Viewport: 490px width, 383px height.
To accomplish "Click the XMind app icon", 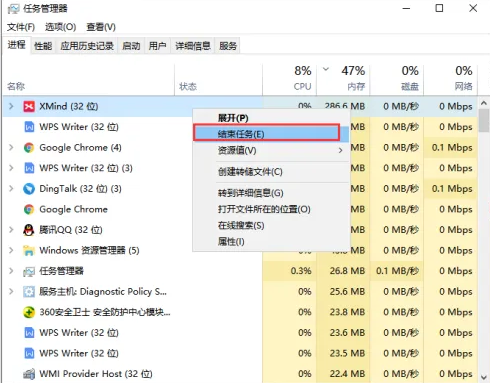I will (29, 106).
